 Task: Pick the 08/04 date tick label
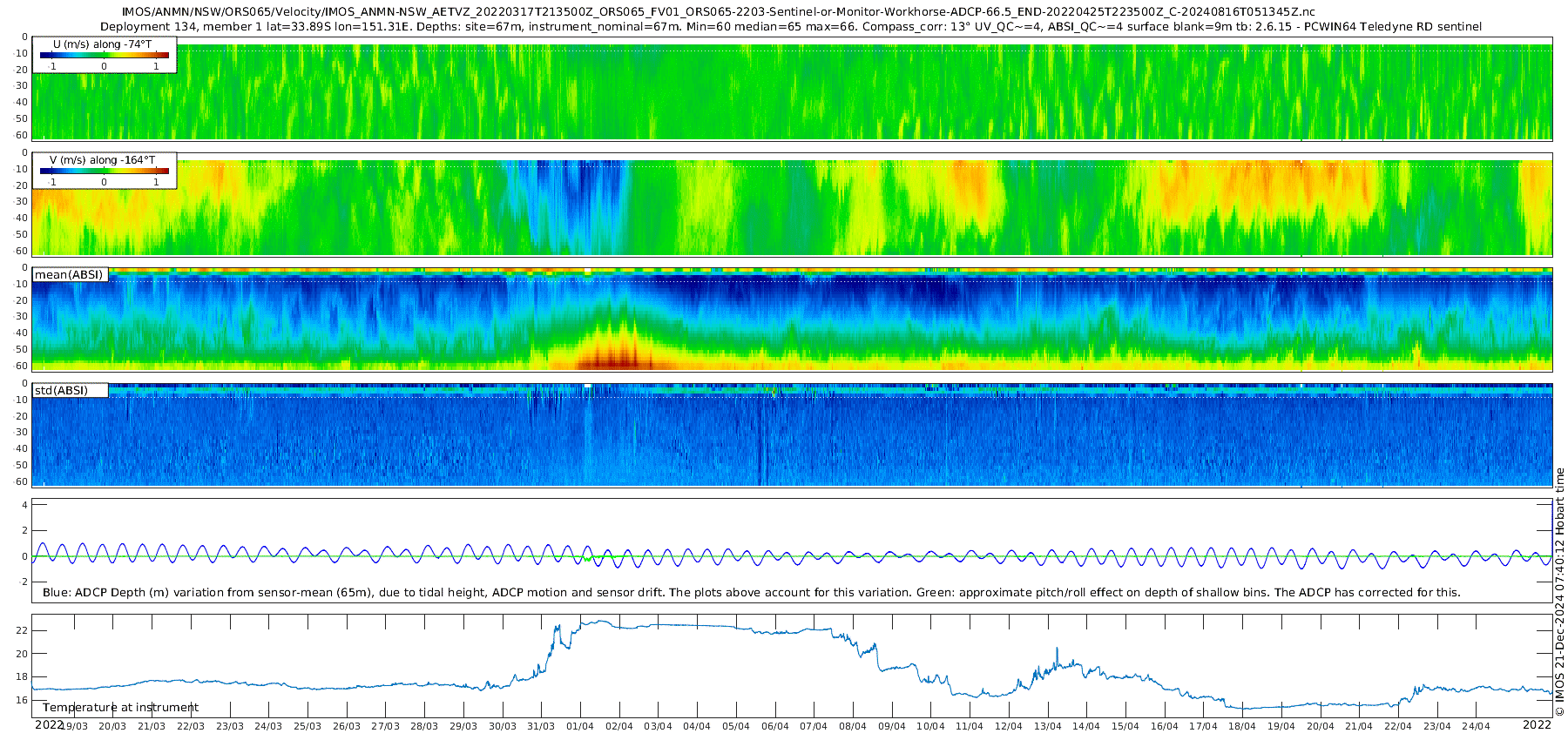(x=852, y=726)
